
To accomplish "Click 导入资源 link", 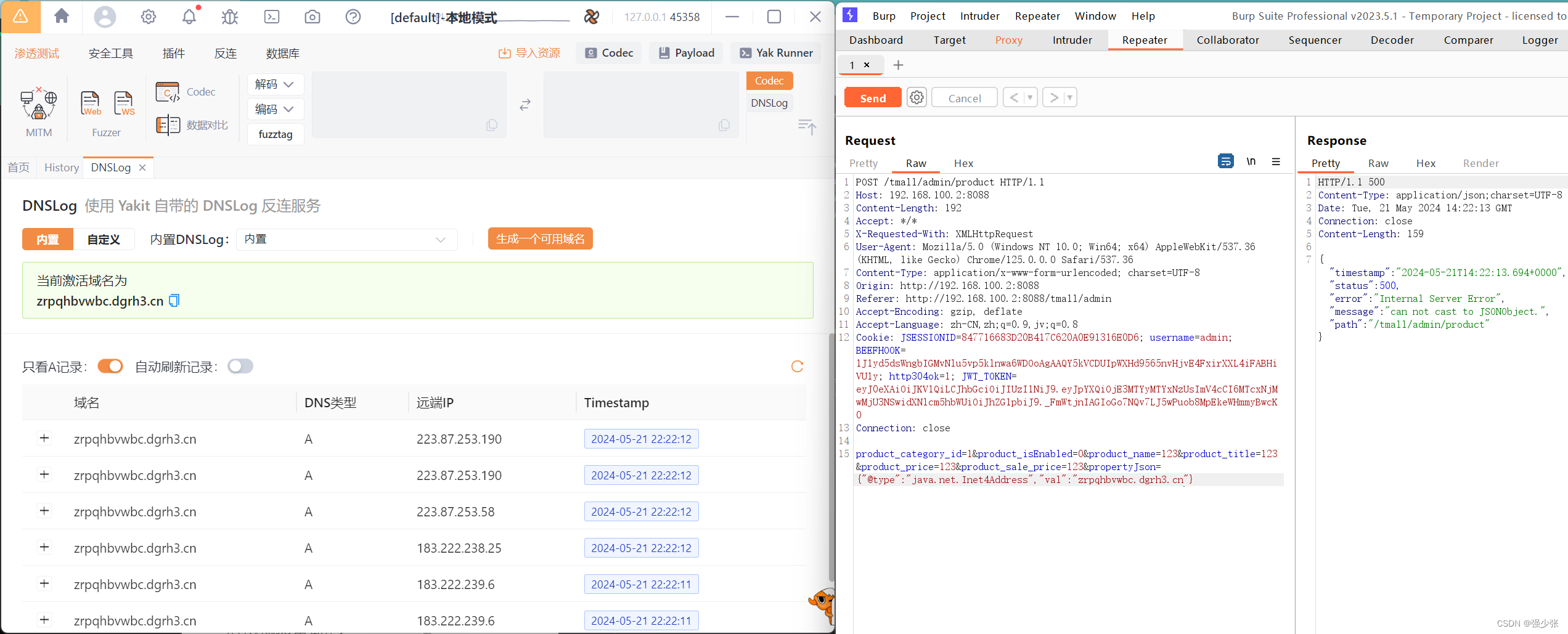I will tap(529, 53).
